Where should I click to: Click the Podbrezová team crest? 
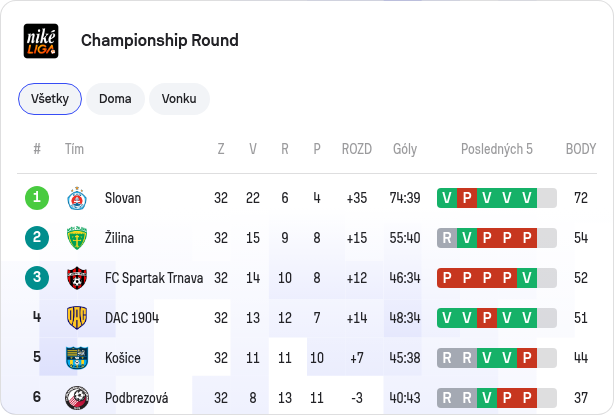77,398
